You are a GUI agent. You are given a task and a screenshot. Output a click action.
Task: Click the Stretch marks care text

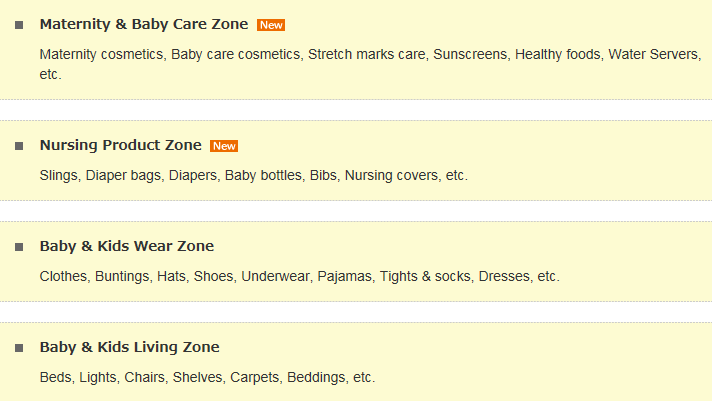tap(366, 54)
